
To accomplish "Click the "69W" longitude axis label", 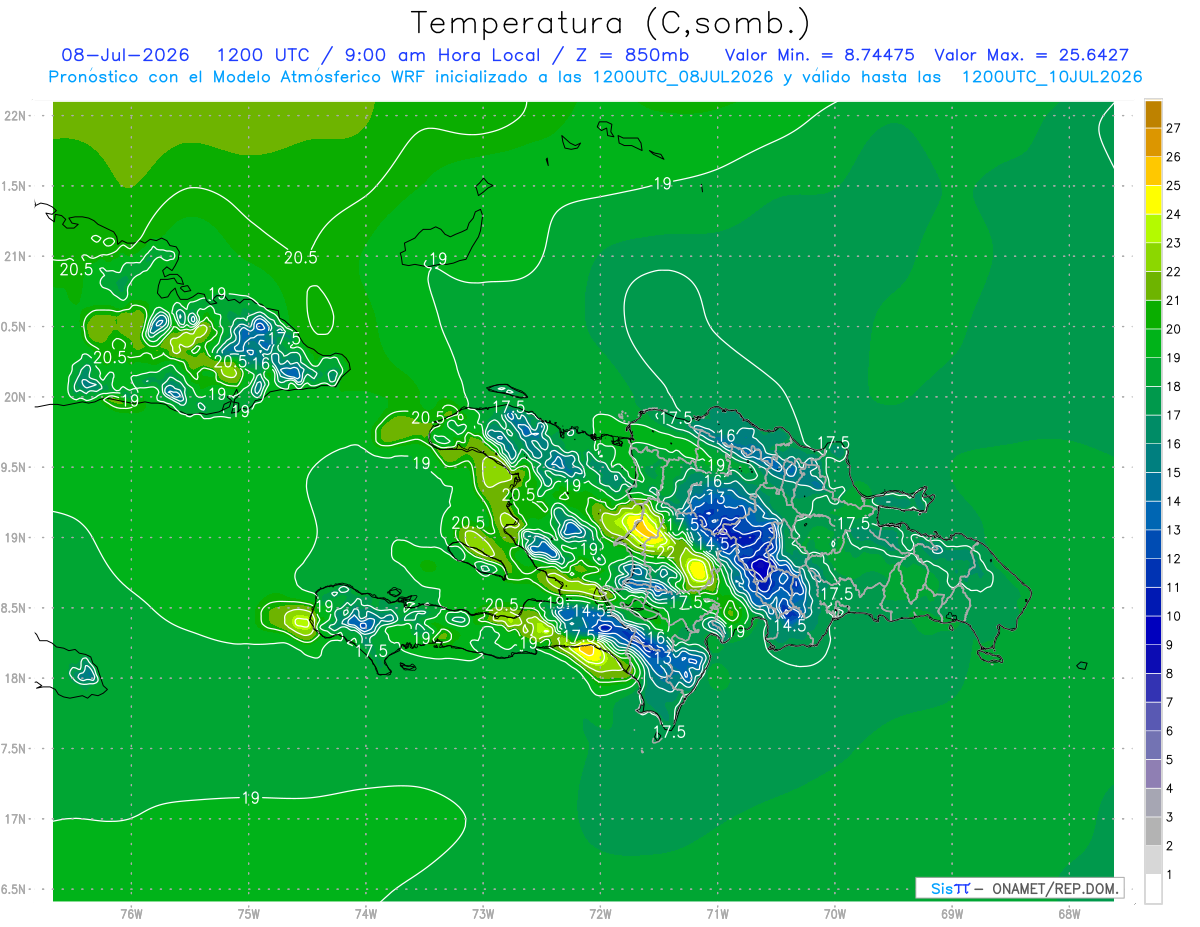I will [x=952, y=913].
